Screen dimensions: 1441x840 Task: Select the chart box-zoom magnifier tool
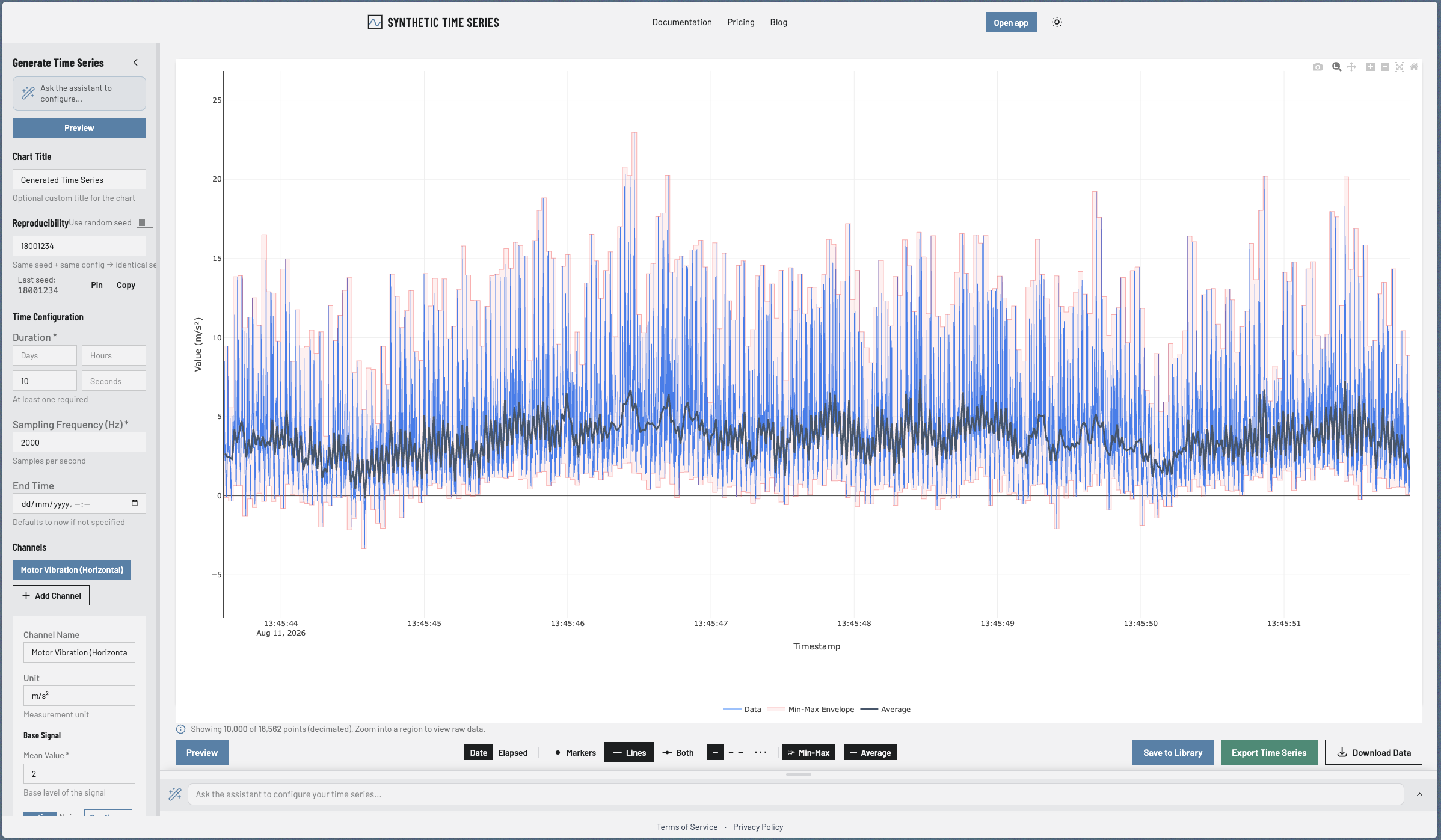tap(1336, 67)
